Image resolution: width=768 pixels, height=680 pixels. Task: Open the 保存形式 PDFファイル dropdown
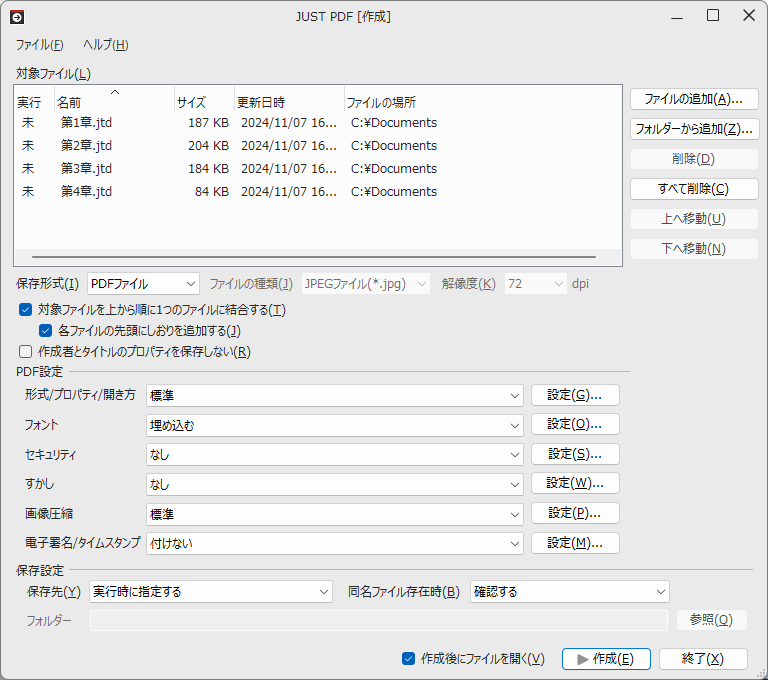[x=143, y=284]
